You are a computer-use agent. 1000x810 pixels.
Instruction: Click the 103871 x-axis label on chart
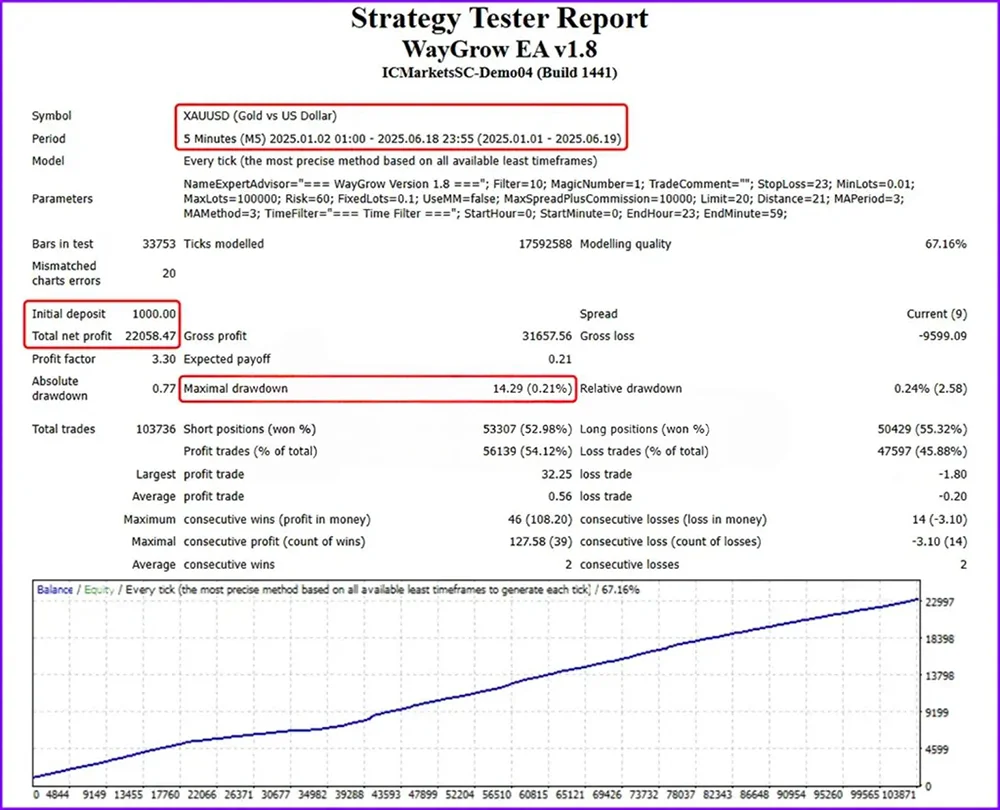pos(899,795)
